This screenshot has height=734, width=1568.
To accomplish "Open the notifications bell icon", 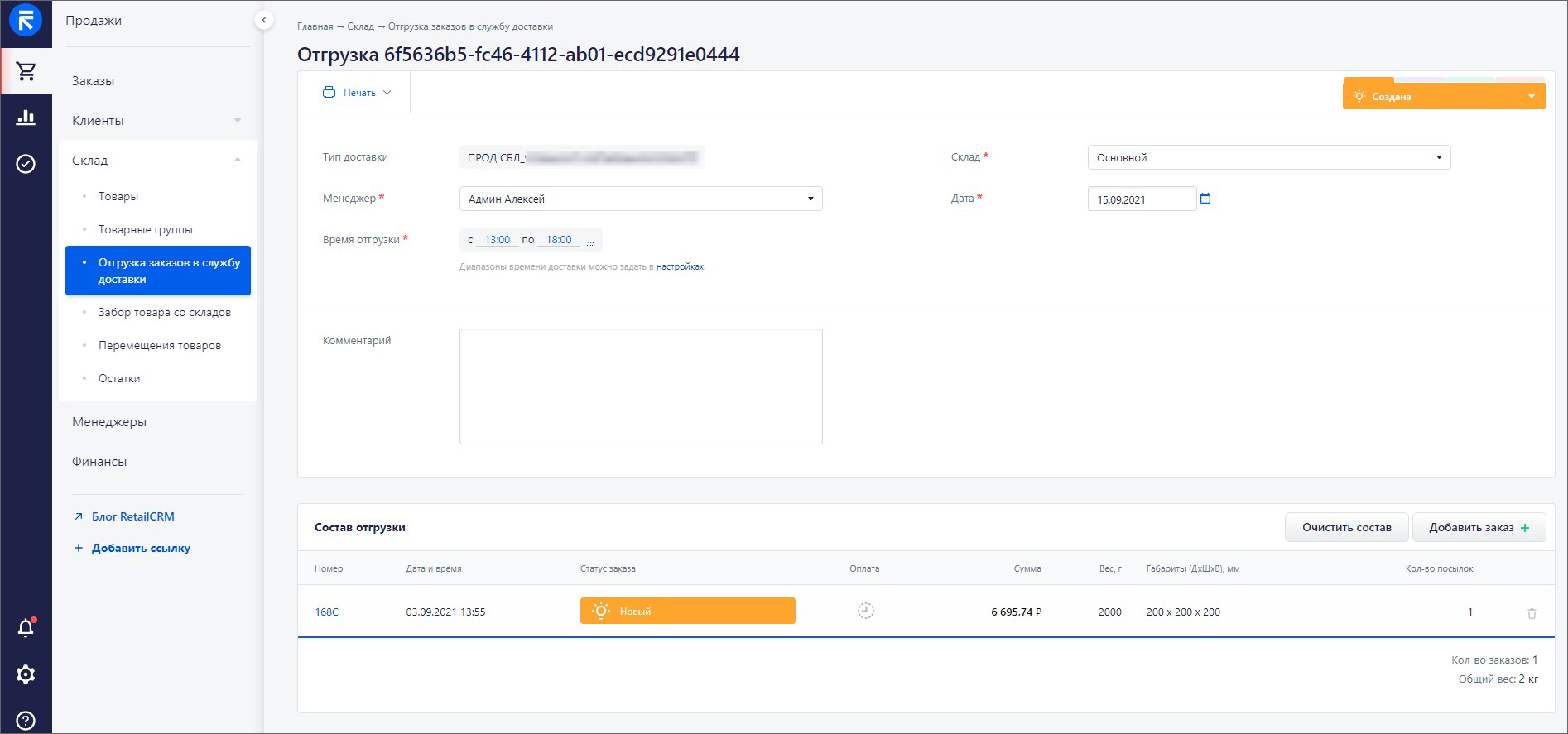I will pos(26,628).
